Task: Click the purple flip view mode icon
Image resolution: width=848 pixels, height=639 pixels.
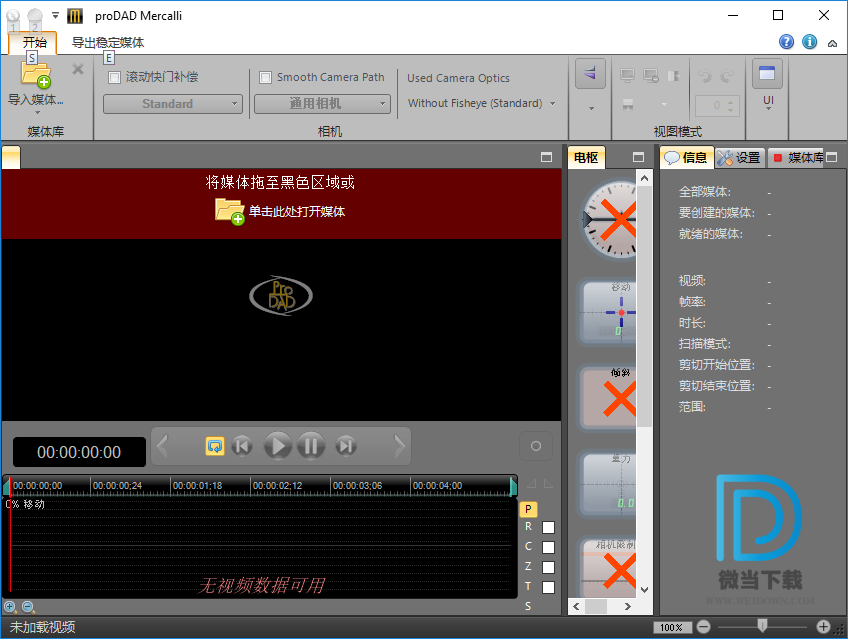Action: [590, 72]
